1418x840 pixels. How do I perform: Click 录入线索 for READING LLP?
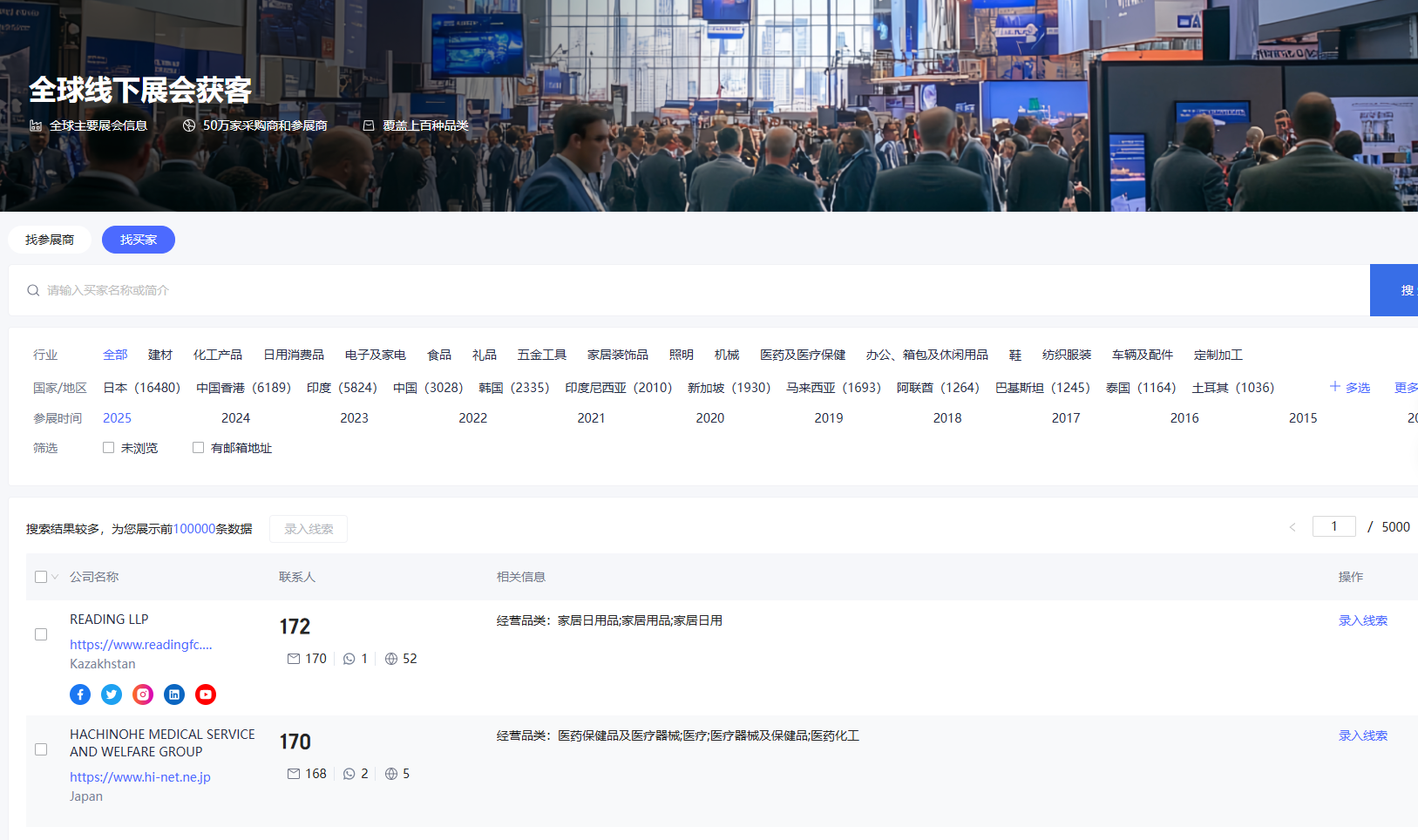1362,620
